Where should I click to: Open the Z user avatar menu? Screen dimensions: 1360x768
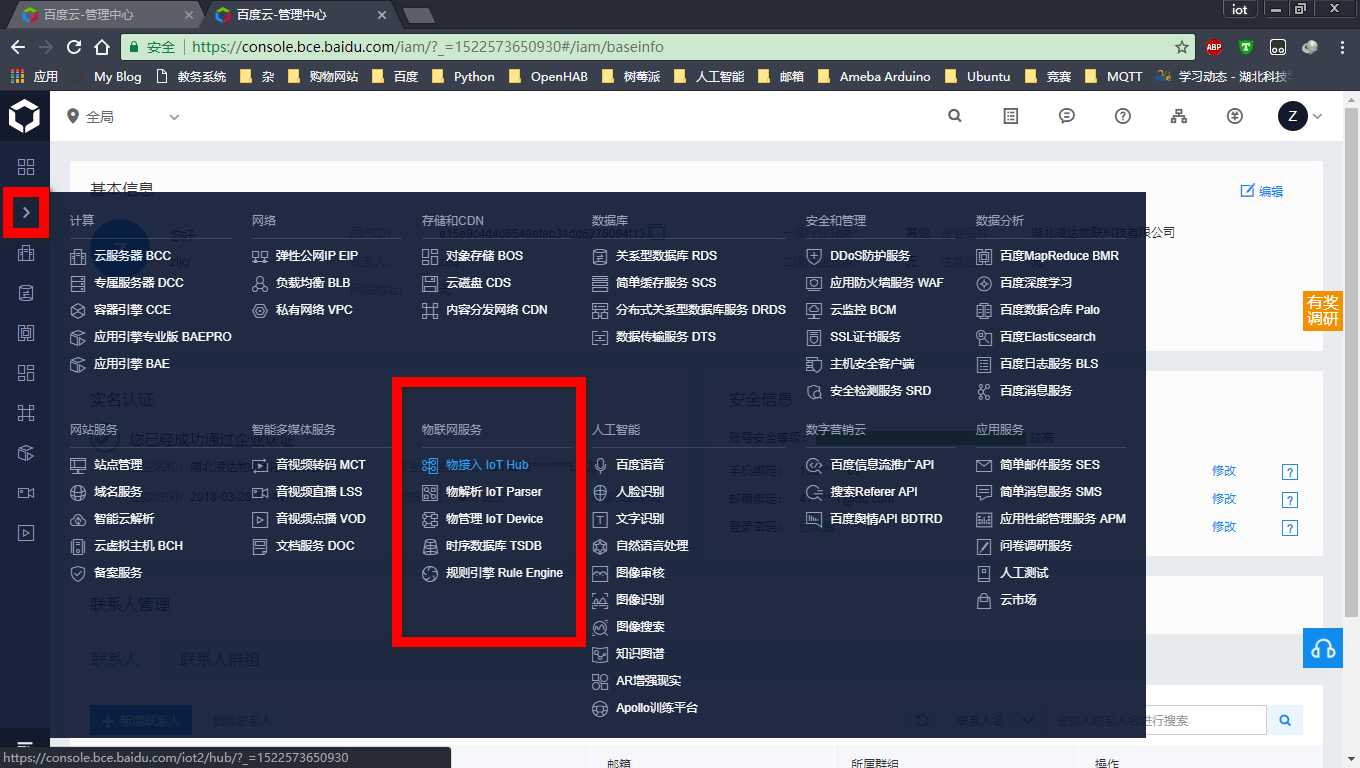[x=1300, y=116]
